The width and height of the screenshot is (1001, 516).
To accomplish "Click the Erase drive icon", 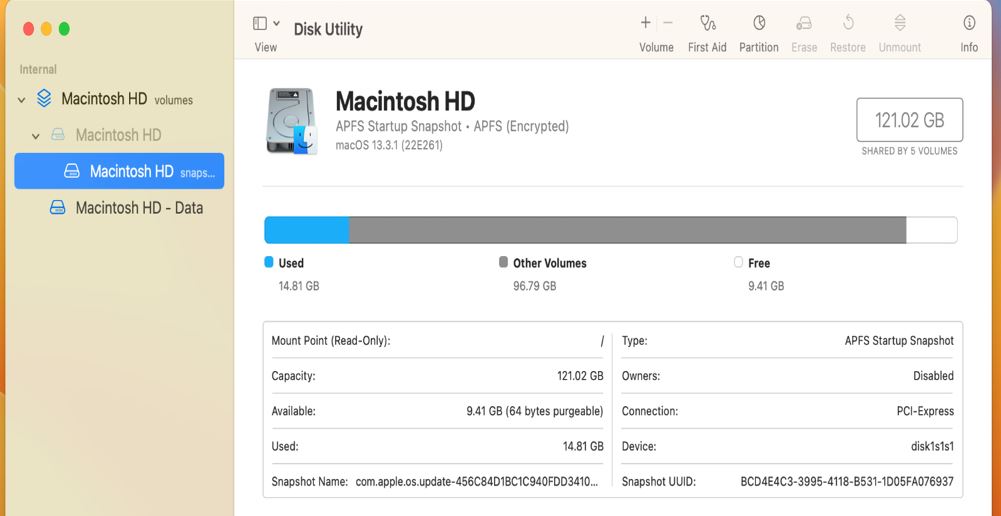I will pyautogui.click(x=804, y=23).
